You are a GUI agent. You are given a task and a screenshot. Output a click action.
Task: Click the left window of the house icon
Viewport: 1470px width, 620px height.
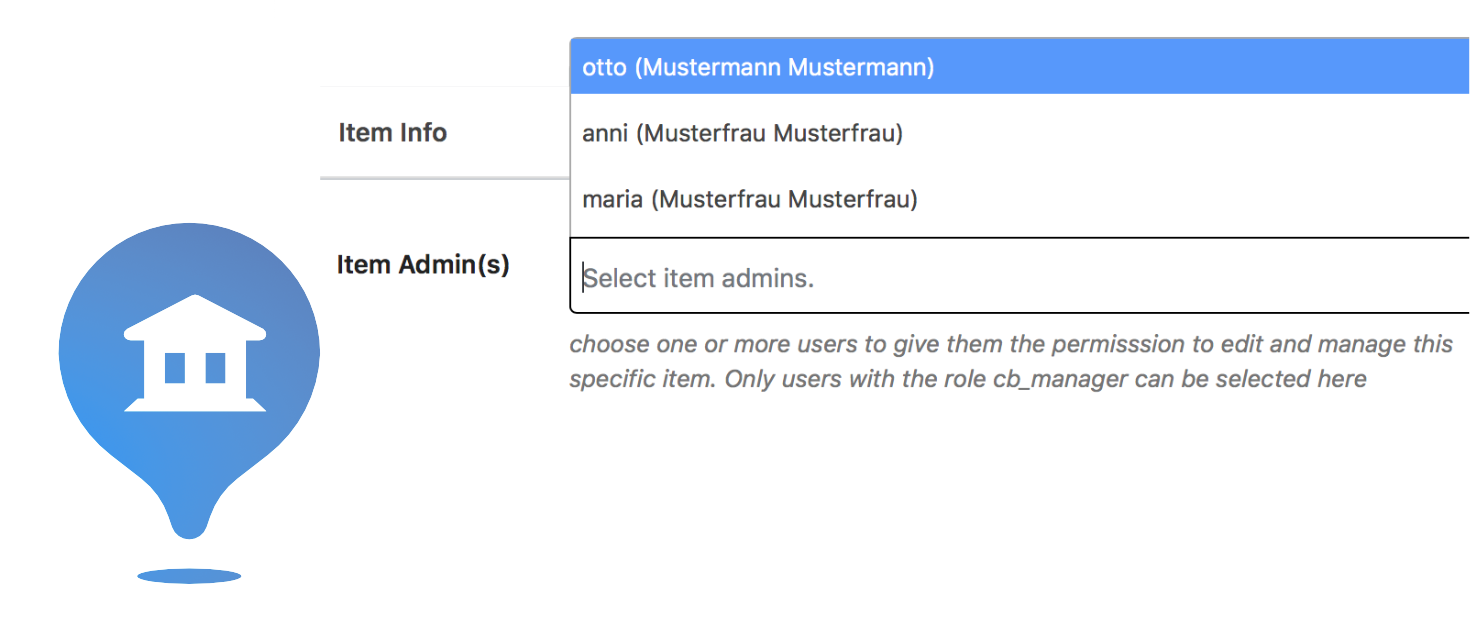[175, 368]
